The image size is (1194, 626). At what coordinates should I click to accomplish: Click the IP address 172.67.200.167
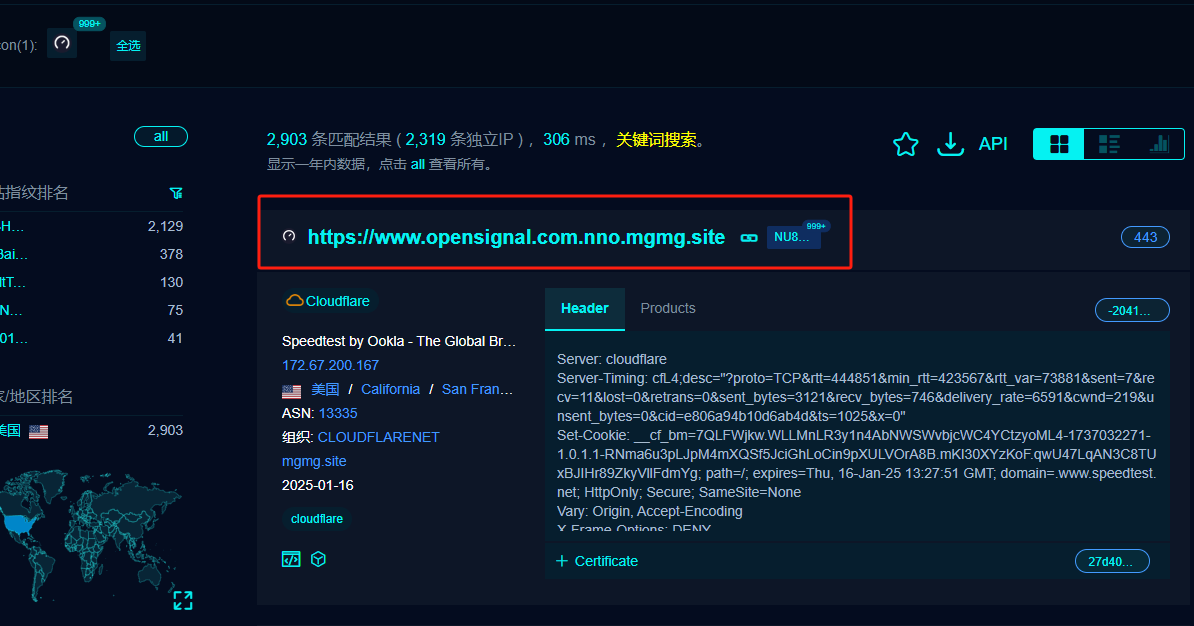tap(330, 365)
